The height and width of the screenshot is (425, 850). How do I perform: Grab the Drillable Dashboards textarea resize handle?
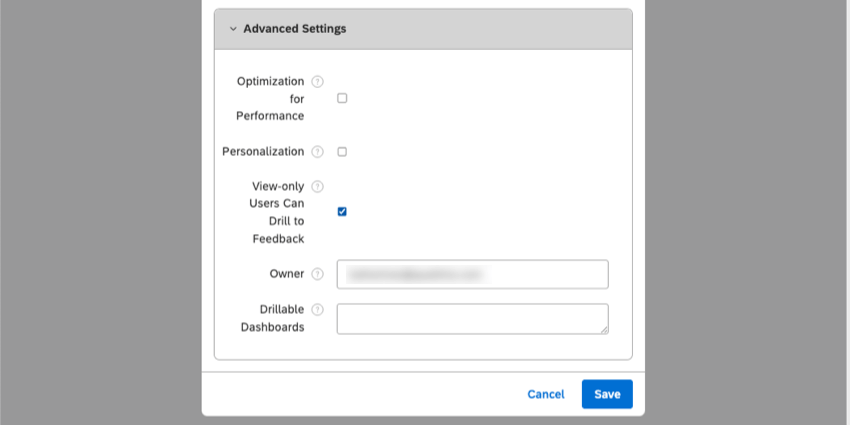coord(604,329)
